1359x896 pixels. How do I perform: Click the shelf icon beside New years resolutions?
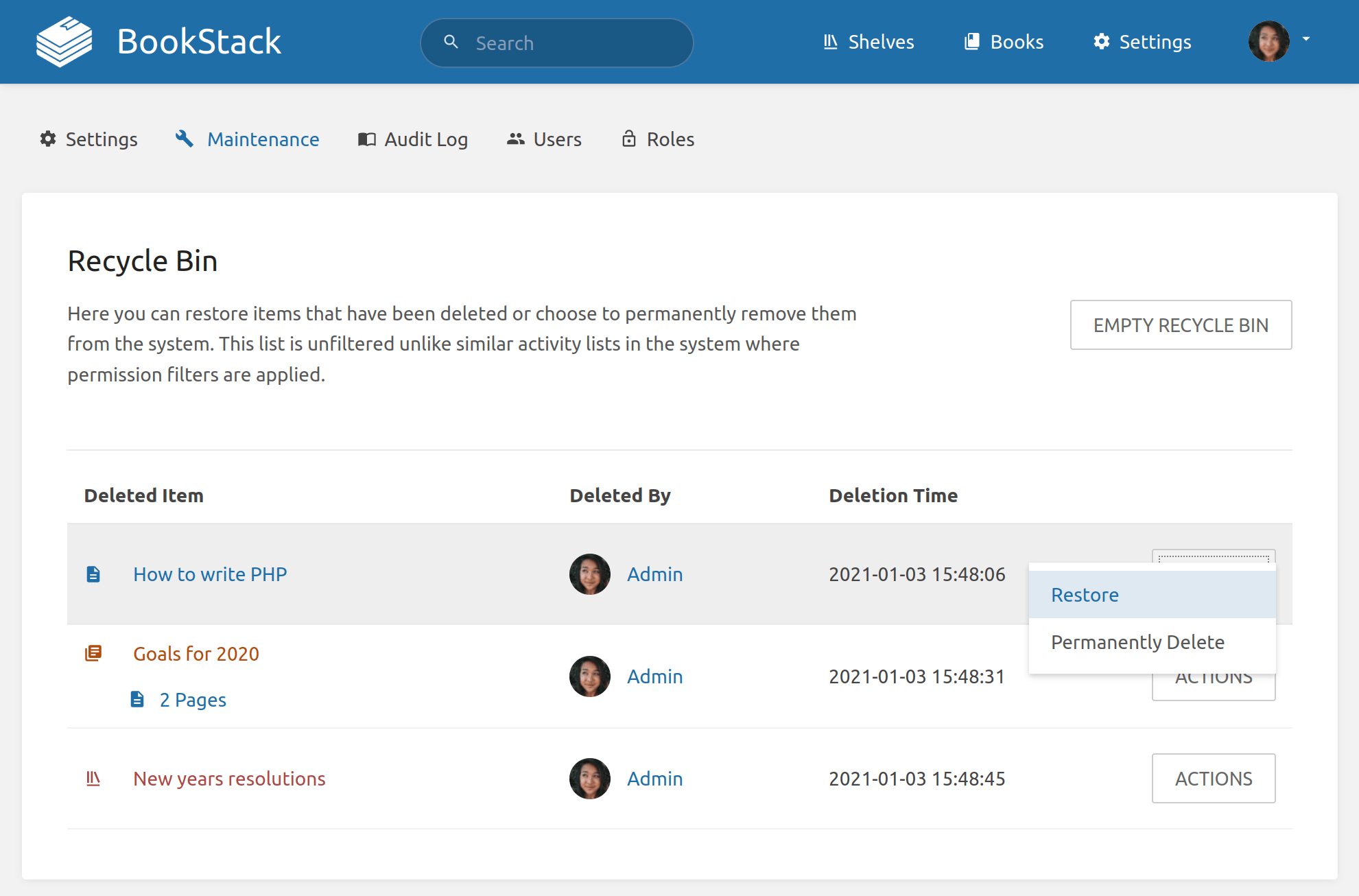93,778
